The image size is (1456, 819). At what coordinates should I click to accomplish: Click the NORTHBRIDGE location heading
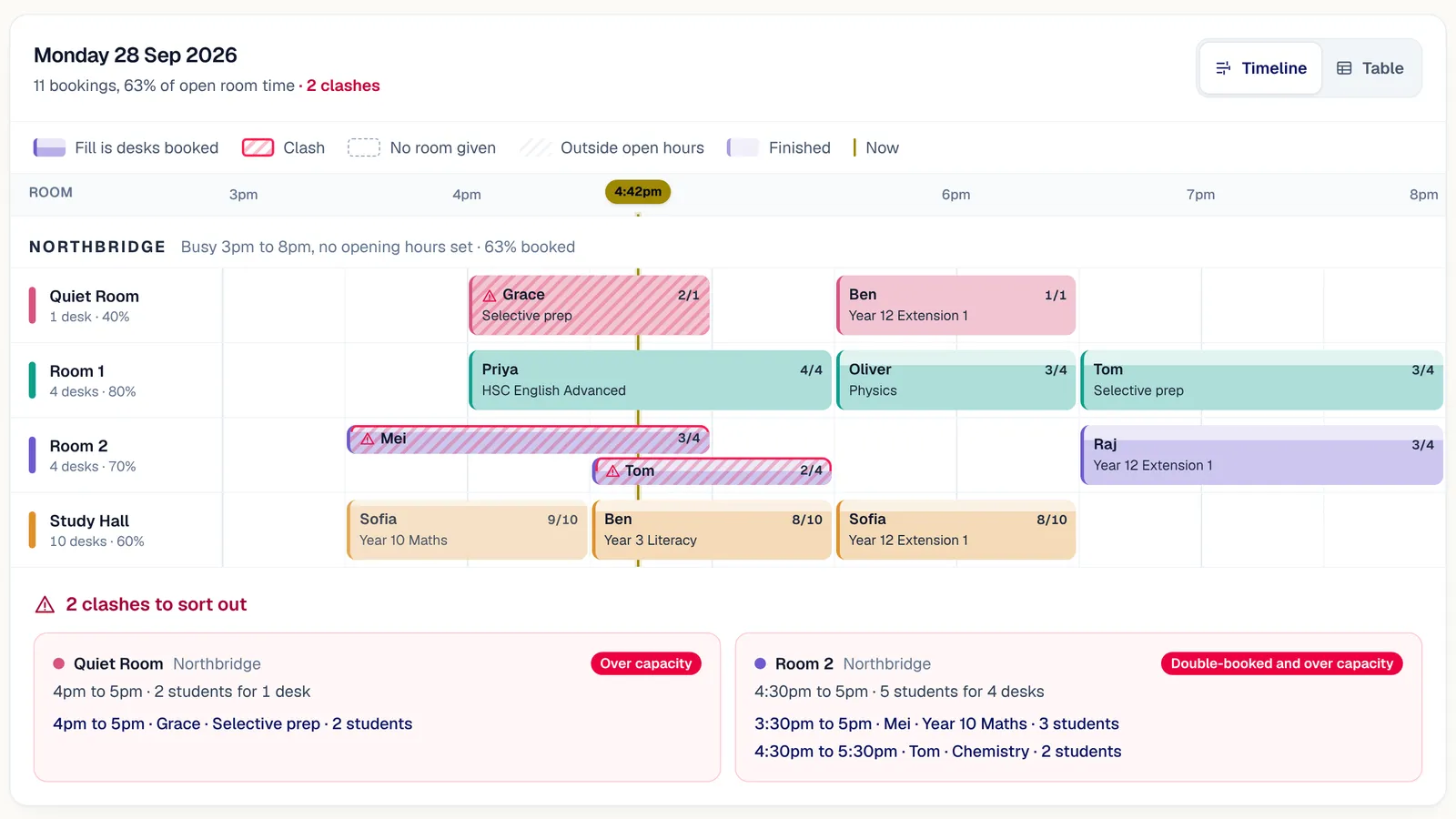click(97, 247)
